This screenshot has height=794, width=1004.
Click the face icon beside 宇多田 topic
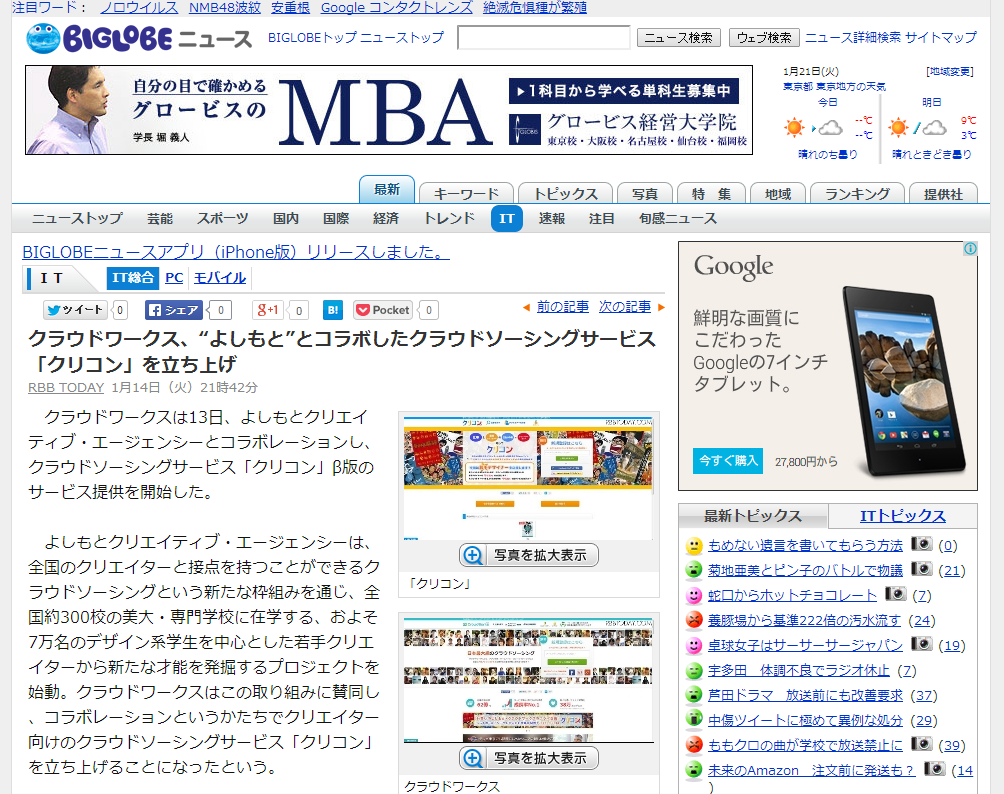(x=694, y=670)
